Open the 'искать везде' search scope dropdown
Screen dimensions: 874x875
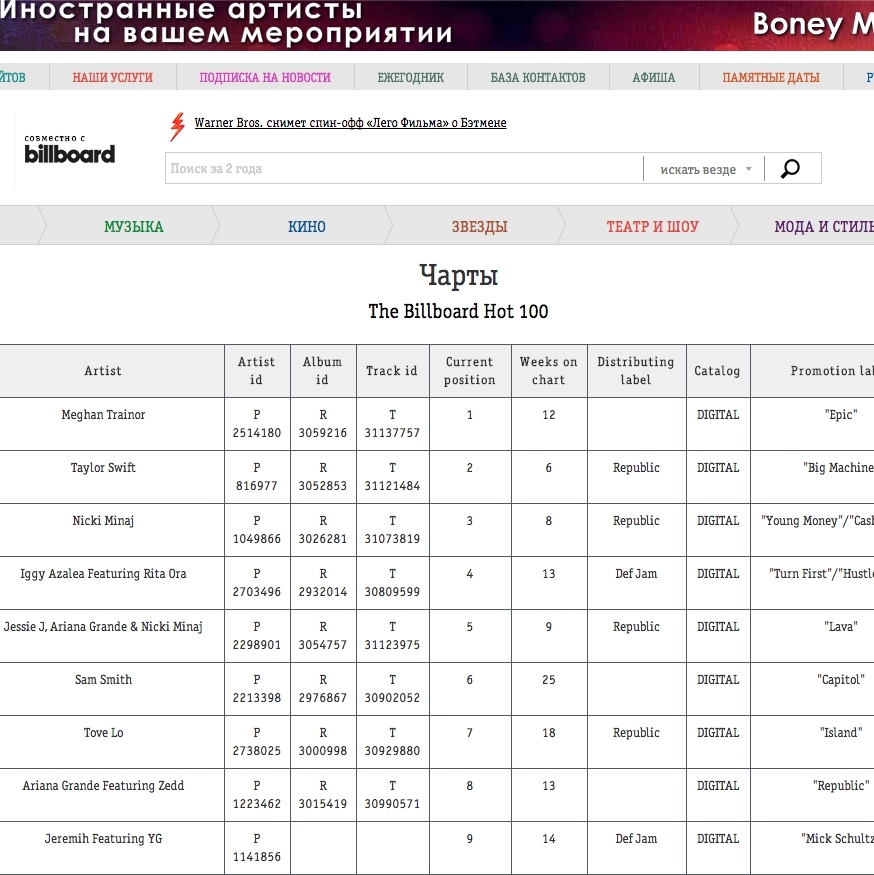[x=704, y=169]
